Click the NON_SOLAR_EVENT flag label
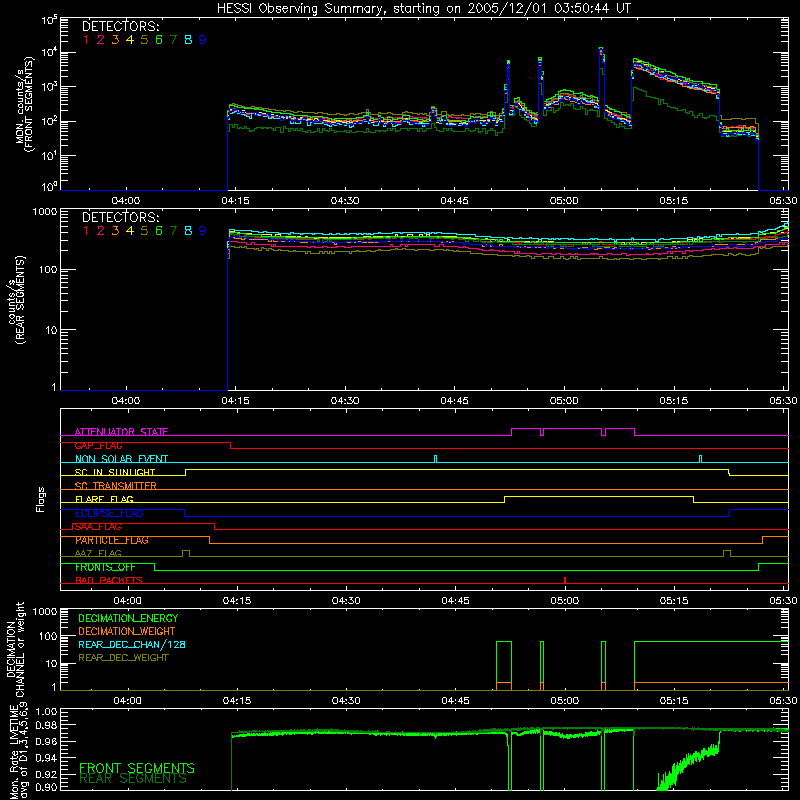 121,459
